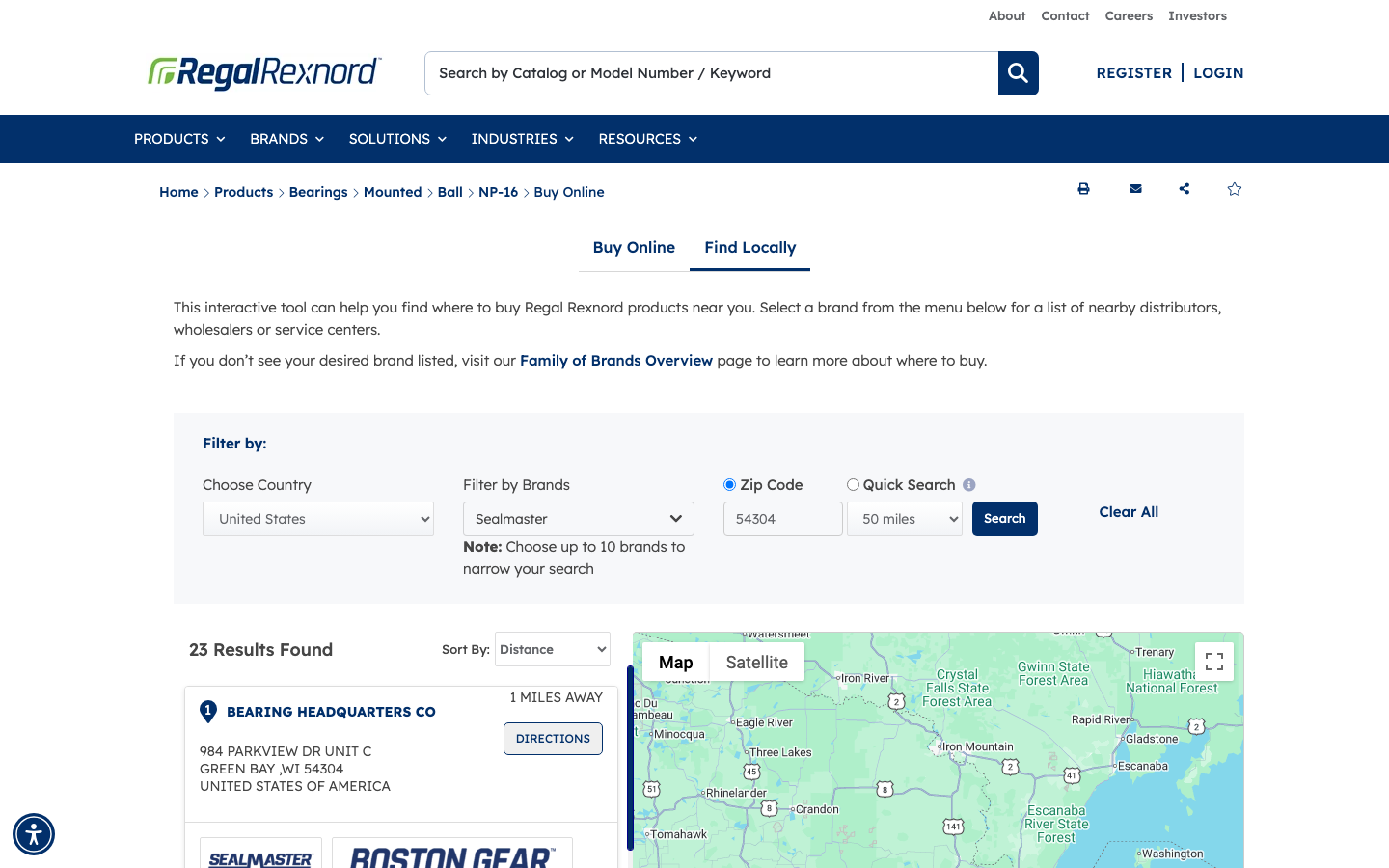Image resolution: width=1389 pixels, height=868 pixels.
Task: Focus the catalog keyword search field
Action: tap(712, 73)
